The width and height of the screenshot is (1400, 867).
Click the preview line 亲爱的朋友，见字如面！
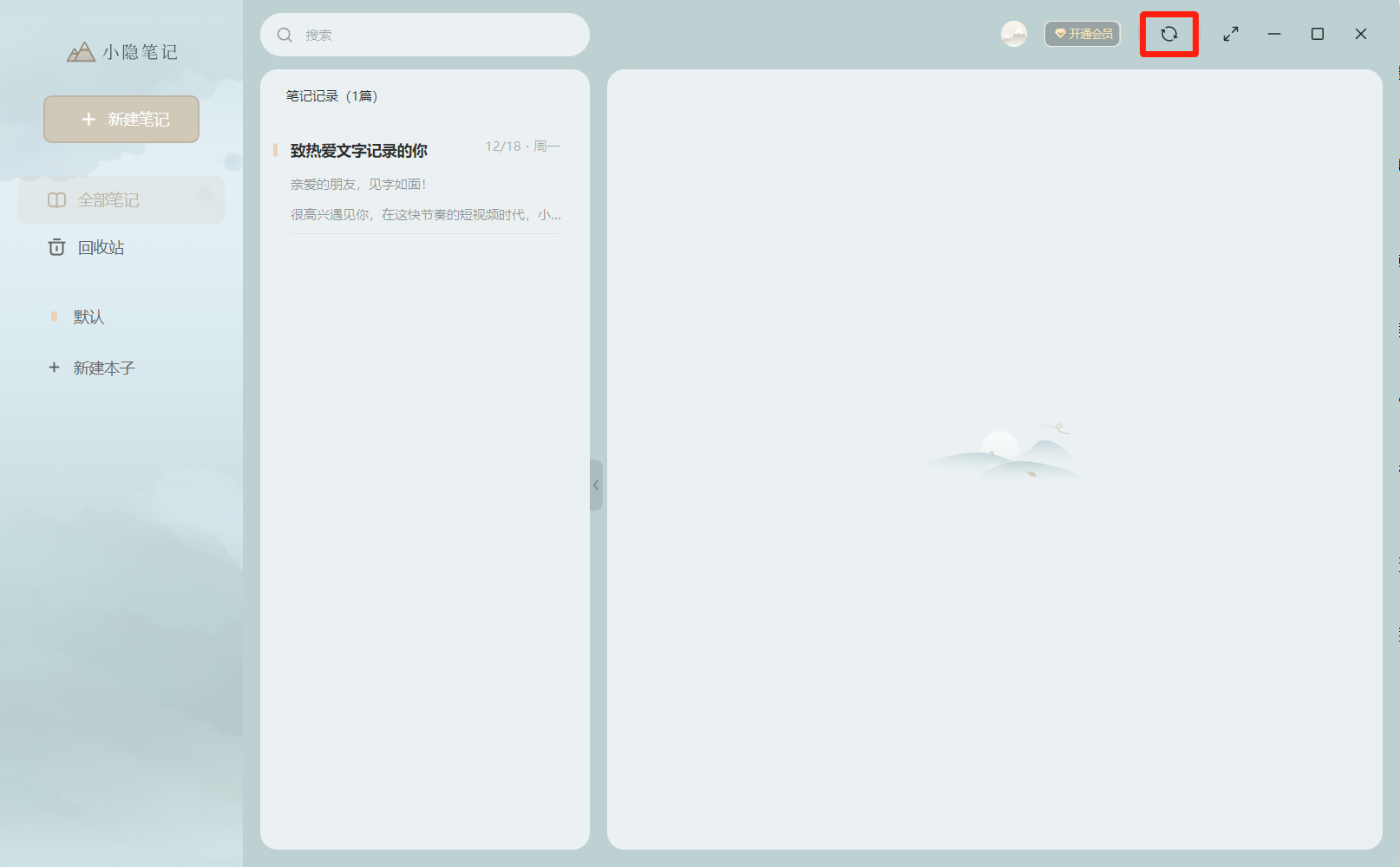(x=358, y=185)
